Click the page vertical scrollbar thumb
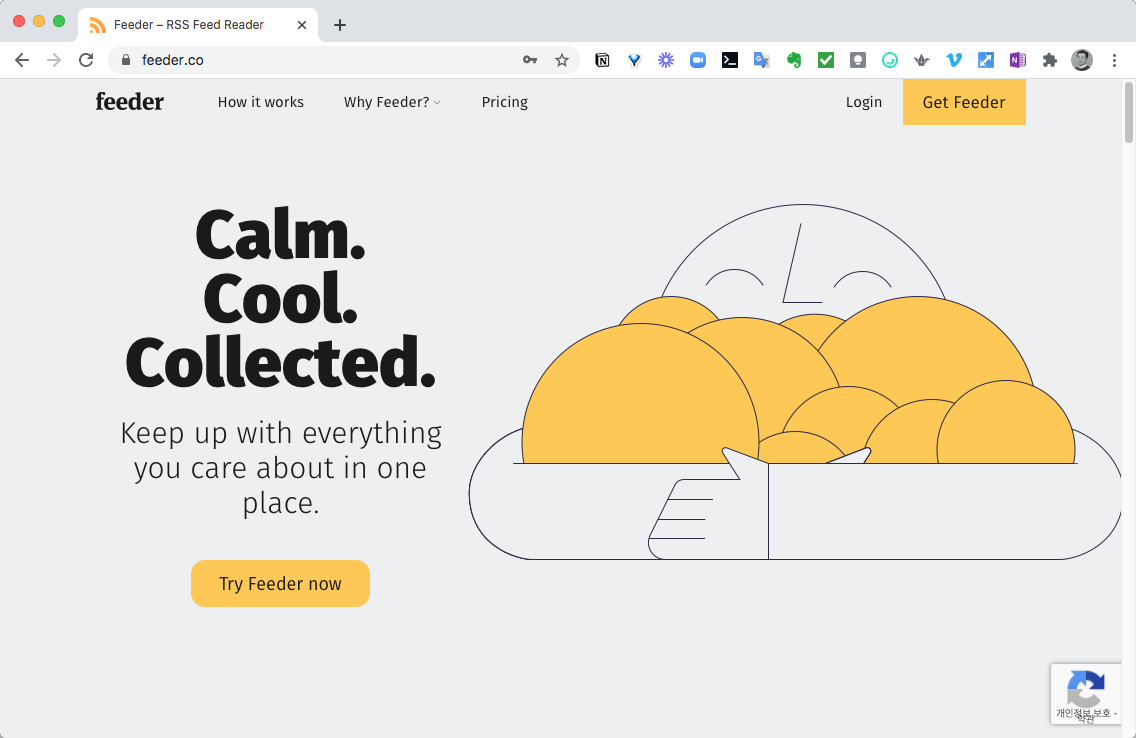The height and width of the screenshot is (738, 1136). 1128,112
